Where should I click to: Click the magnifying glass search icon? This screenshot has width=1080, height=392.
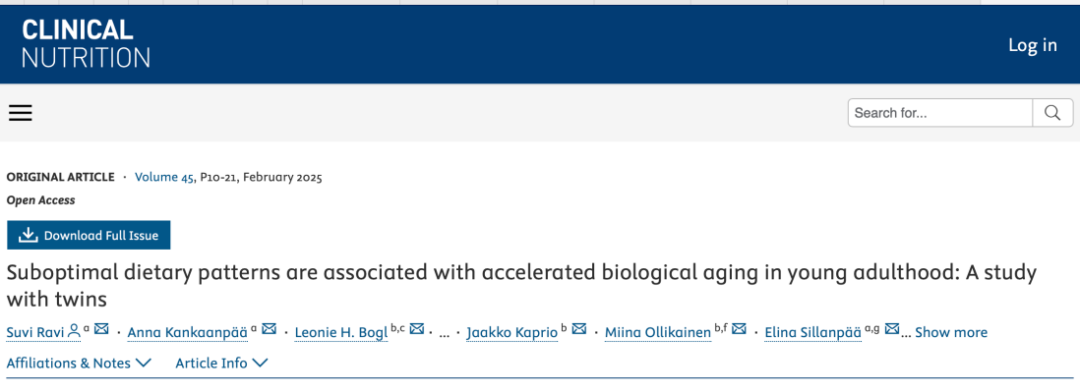click(x=1052, y=113)
